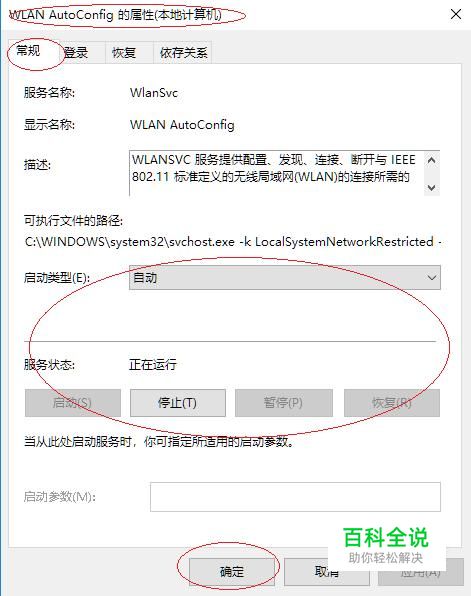
Task: Click the 应用(A) button
Action: (420, 571)
